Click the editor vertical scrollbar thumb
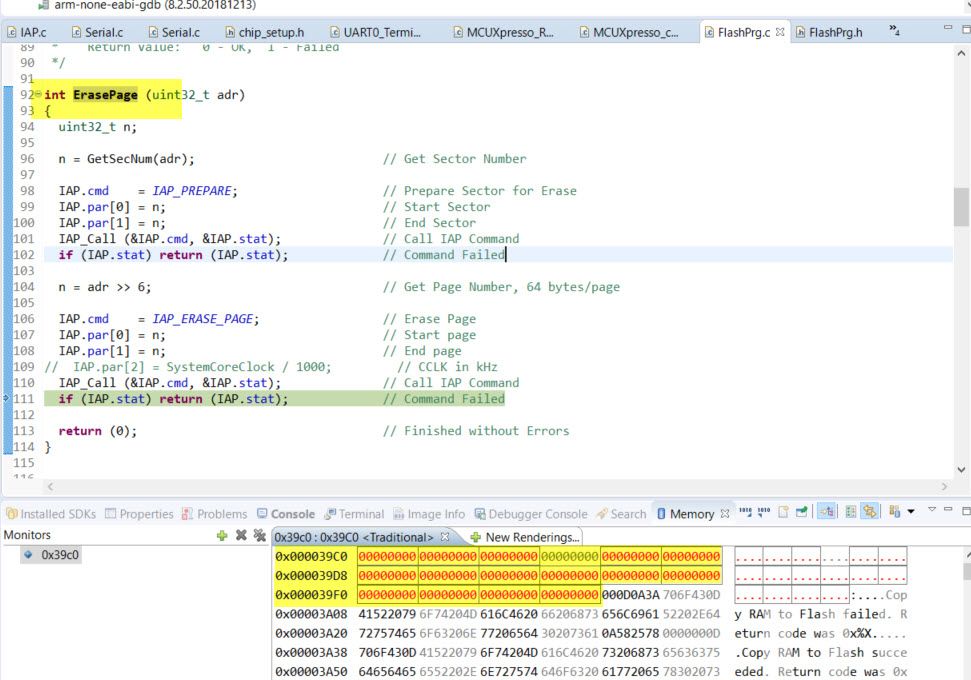 (x=960, y=207)
